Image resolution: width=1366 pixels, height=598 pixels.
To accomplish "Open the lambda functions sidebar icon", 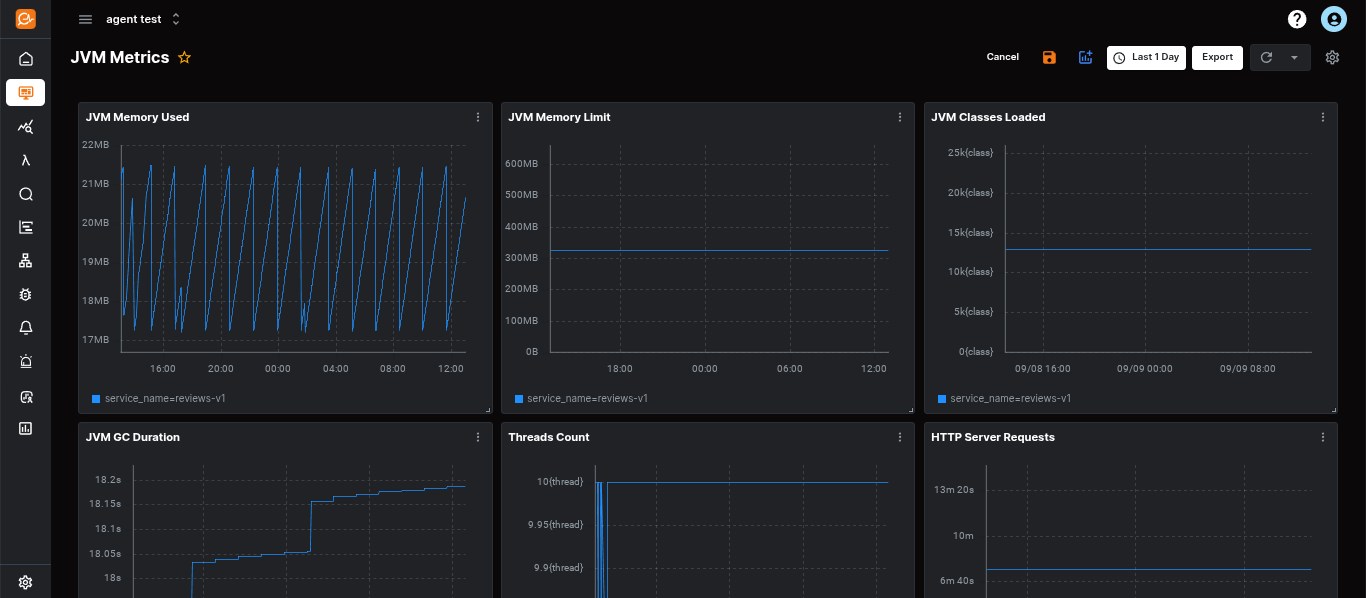I will click(x=26, y=160).
